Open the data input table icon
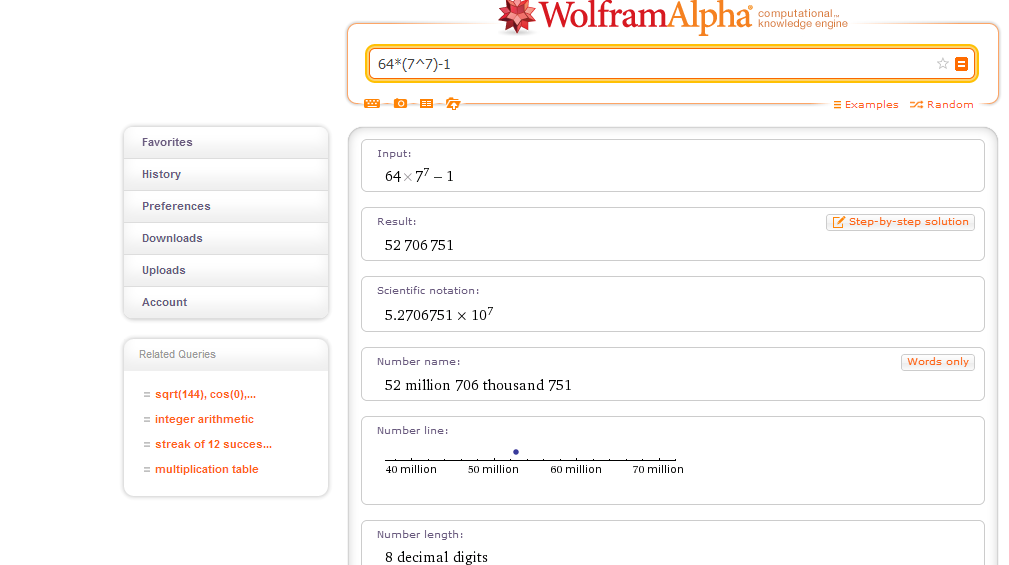Image resolution: width=1009 pixels, height=565 pixels. pyautogui.click(x=426, y=104)
